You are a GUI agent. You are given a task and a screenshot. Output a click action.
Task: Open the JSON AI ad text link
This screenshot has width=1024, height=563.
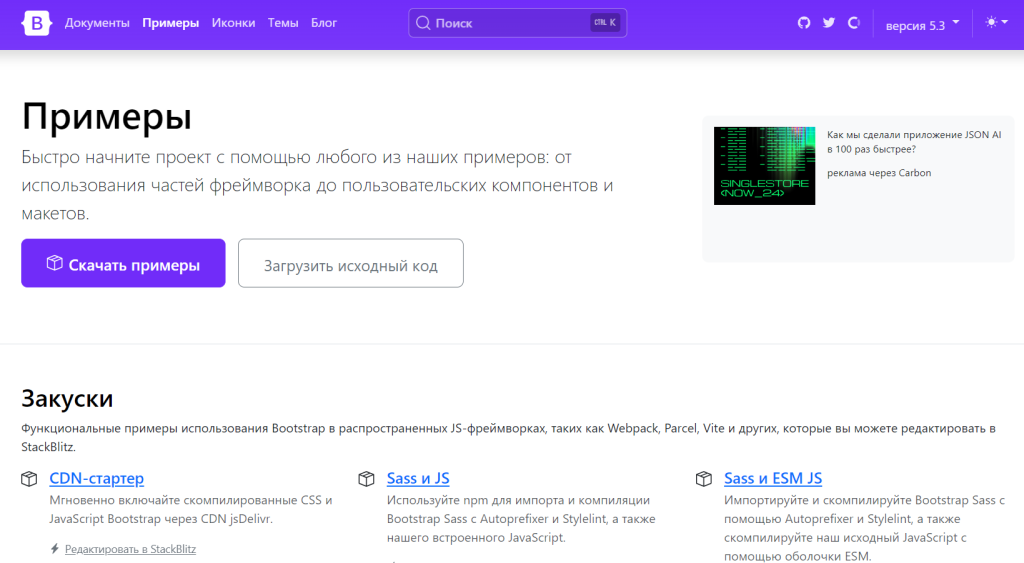click(914, 142)
